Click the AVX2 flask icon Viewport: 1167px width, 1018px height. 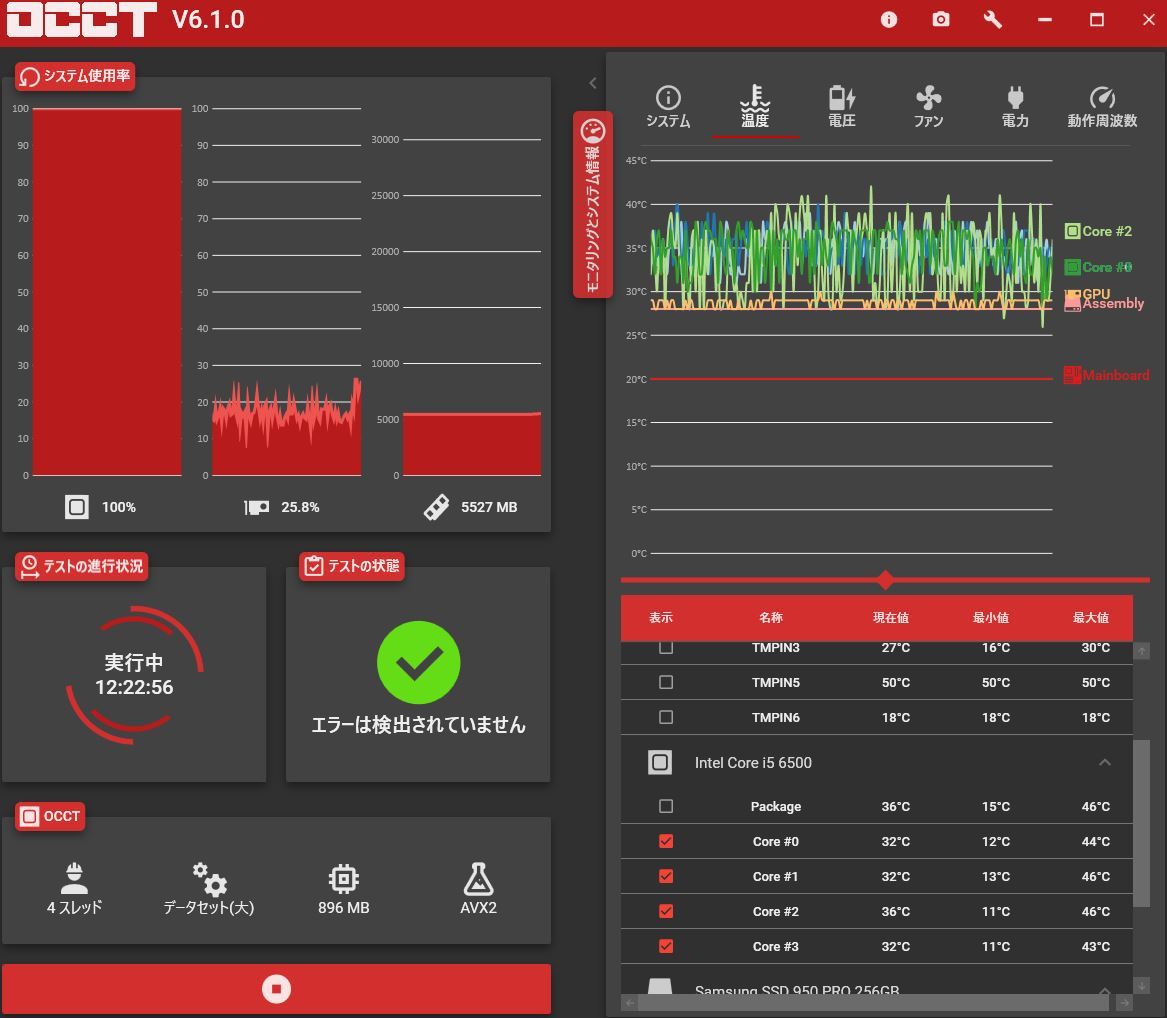coord(478,878)
